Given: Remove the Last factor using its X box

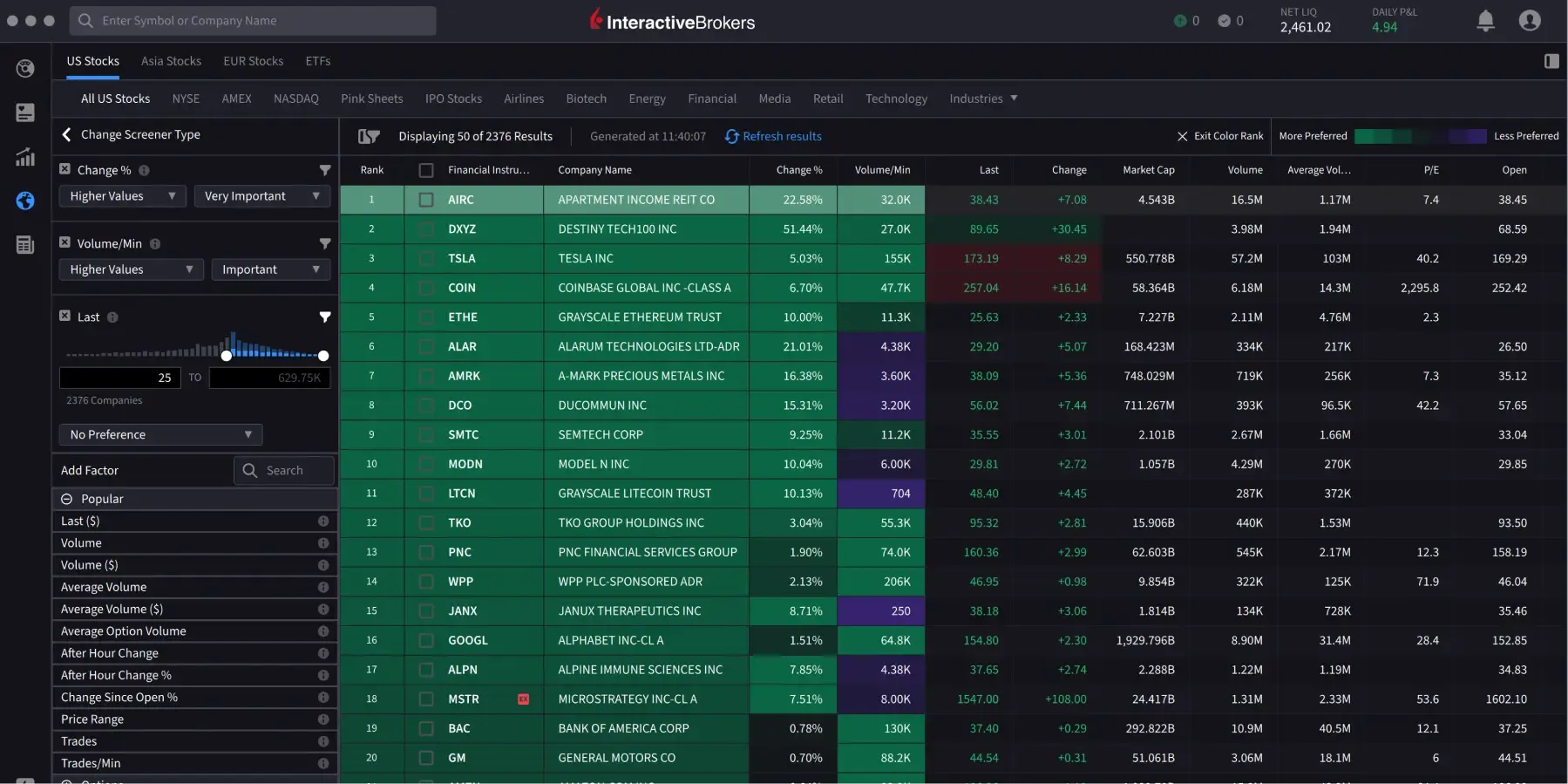Looking at the screenshot, I should pyautogui.click(x=64, y=316).
